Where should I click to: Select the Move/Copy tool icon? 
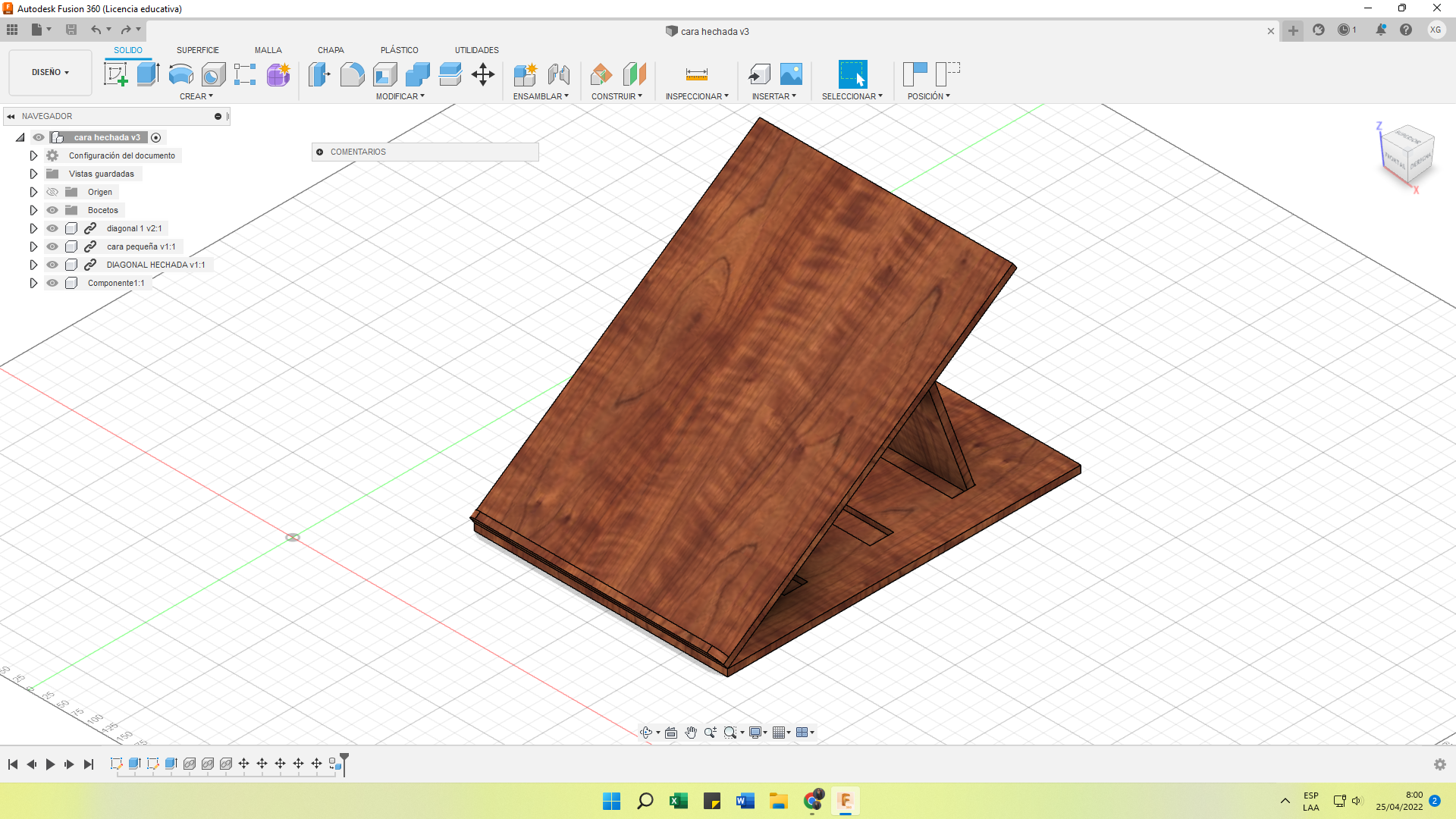483,74
